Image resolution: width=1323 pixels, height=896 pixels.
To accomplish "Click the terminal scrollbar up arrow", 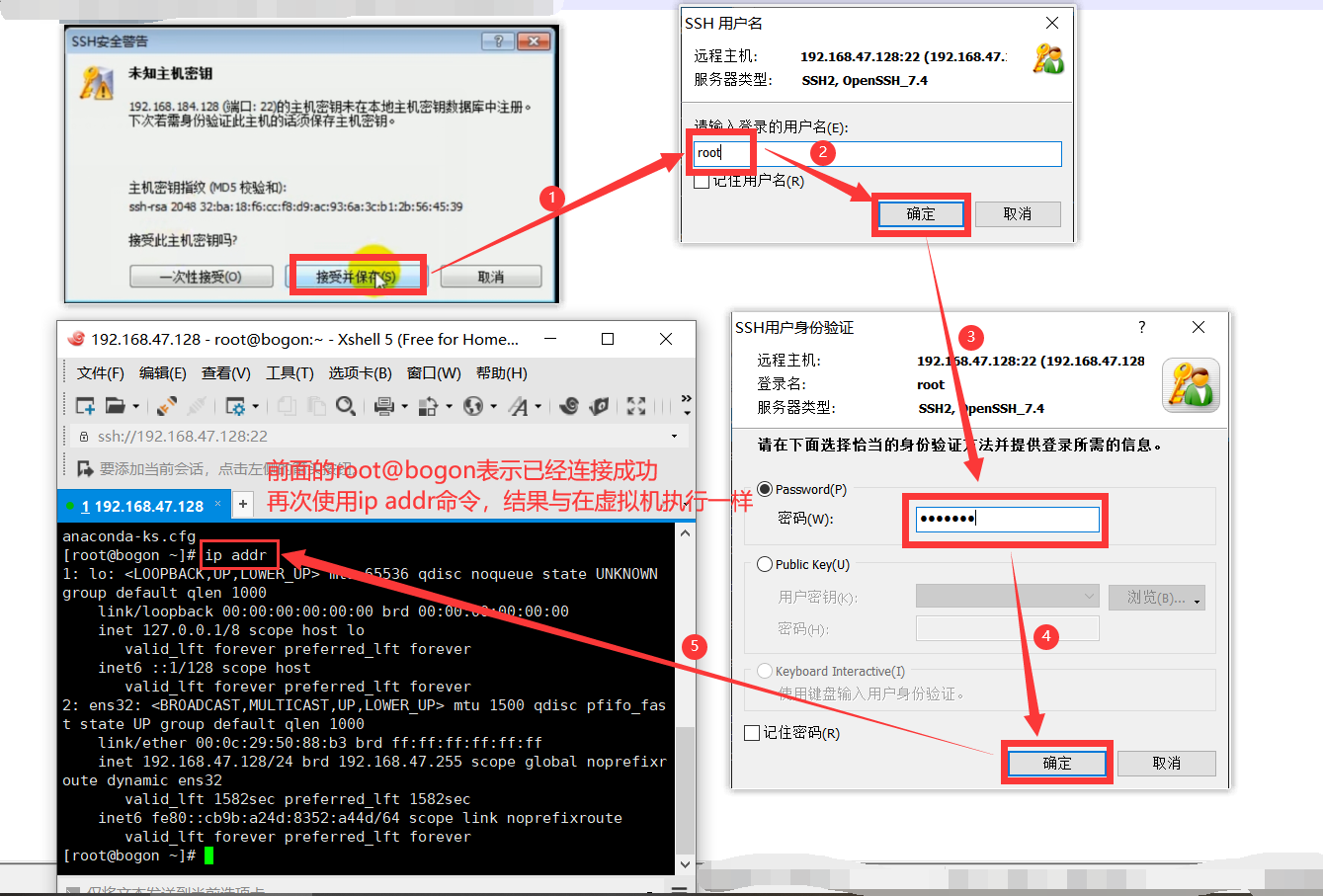I will click(x=685, y=533).
